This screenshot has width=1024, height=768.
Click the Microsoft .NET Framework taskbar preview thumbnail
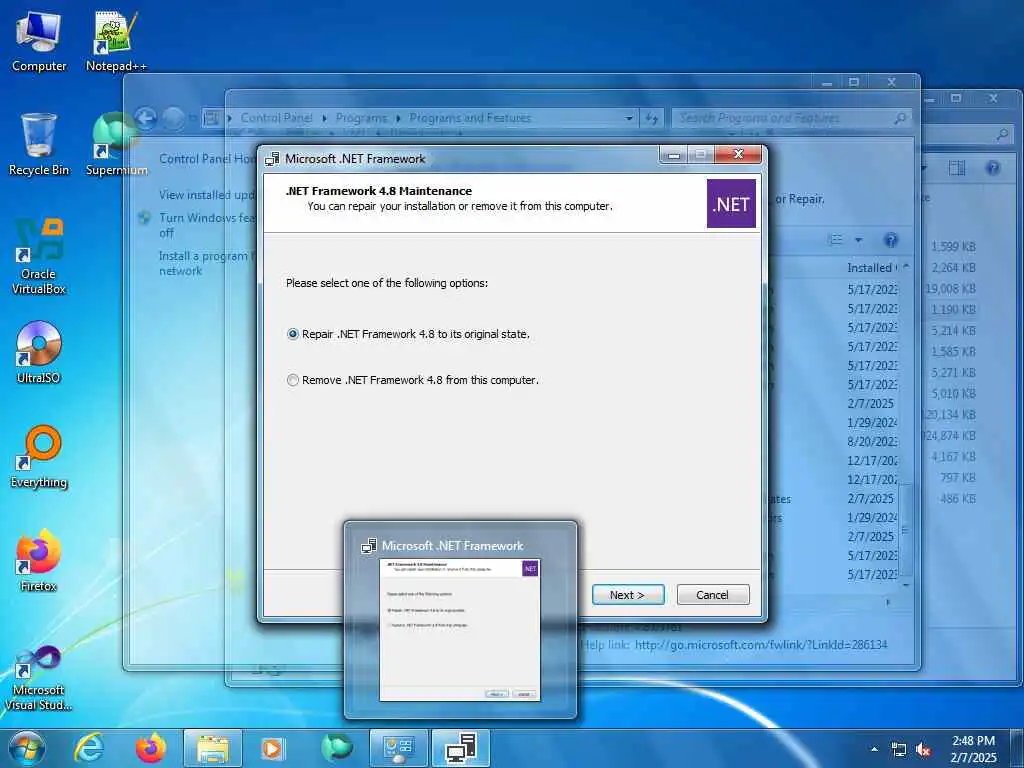coord(460,630)
